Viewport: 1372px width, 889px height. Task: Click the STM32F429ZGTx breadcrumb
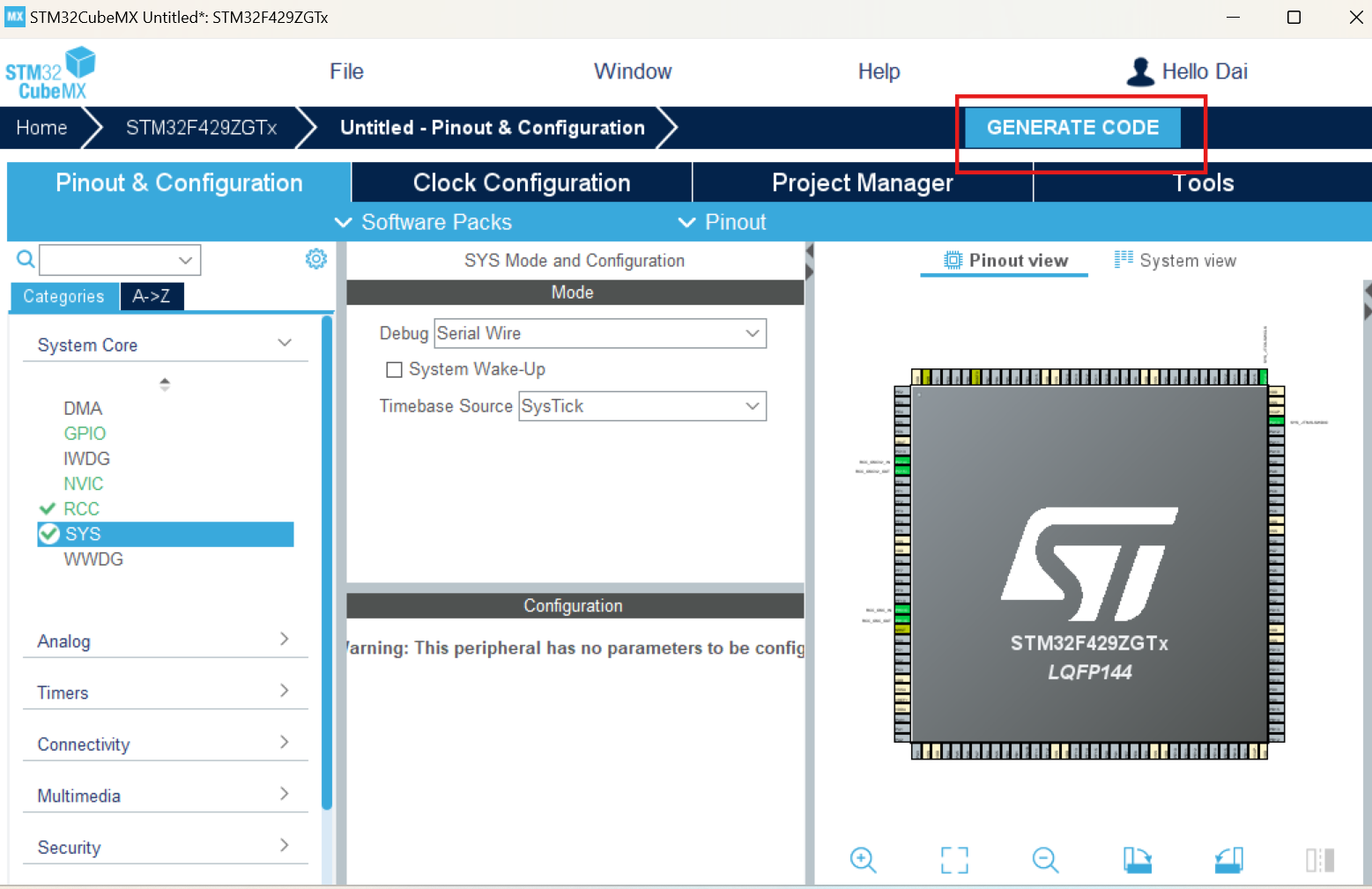tap(201, 128)
